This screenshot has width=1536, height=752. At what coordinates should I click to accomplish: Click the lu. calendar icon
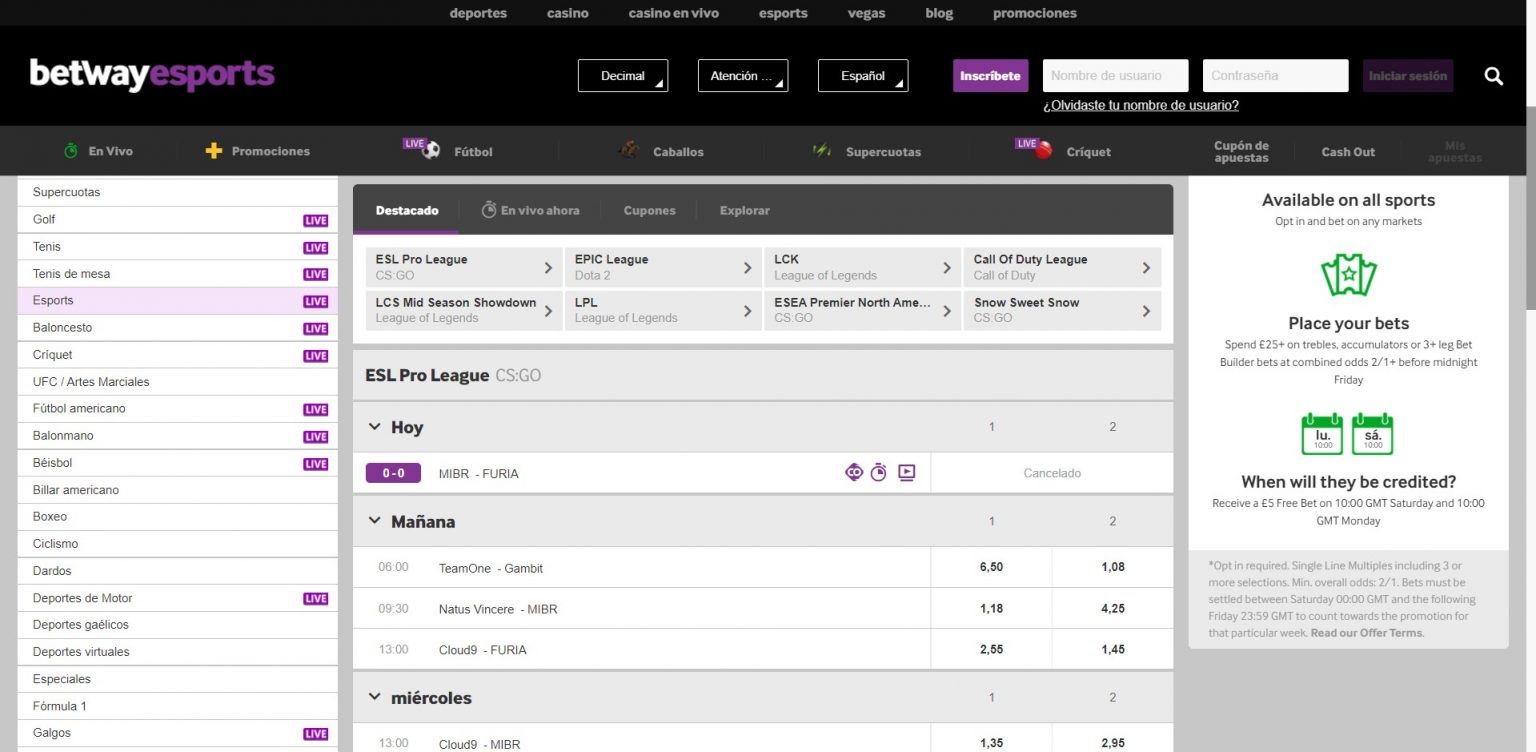pyautogui.click(x=1322, y=434)
